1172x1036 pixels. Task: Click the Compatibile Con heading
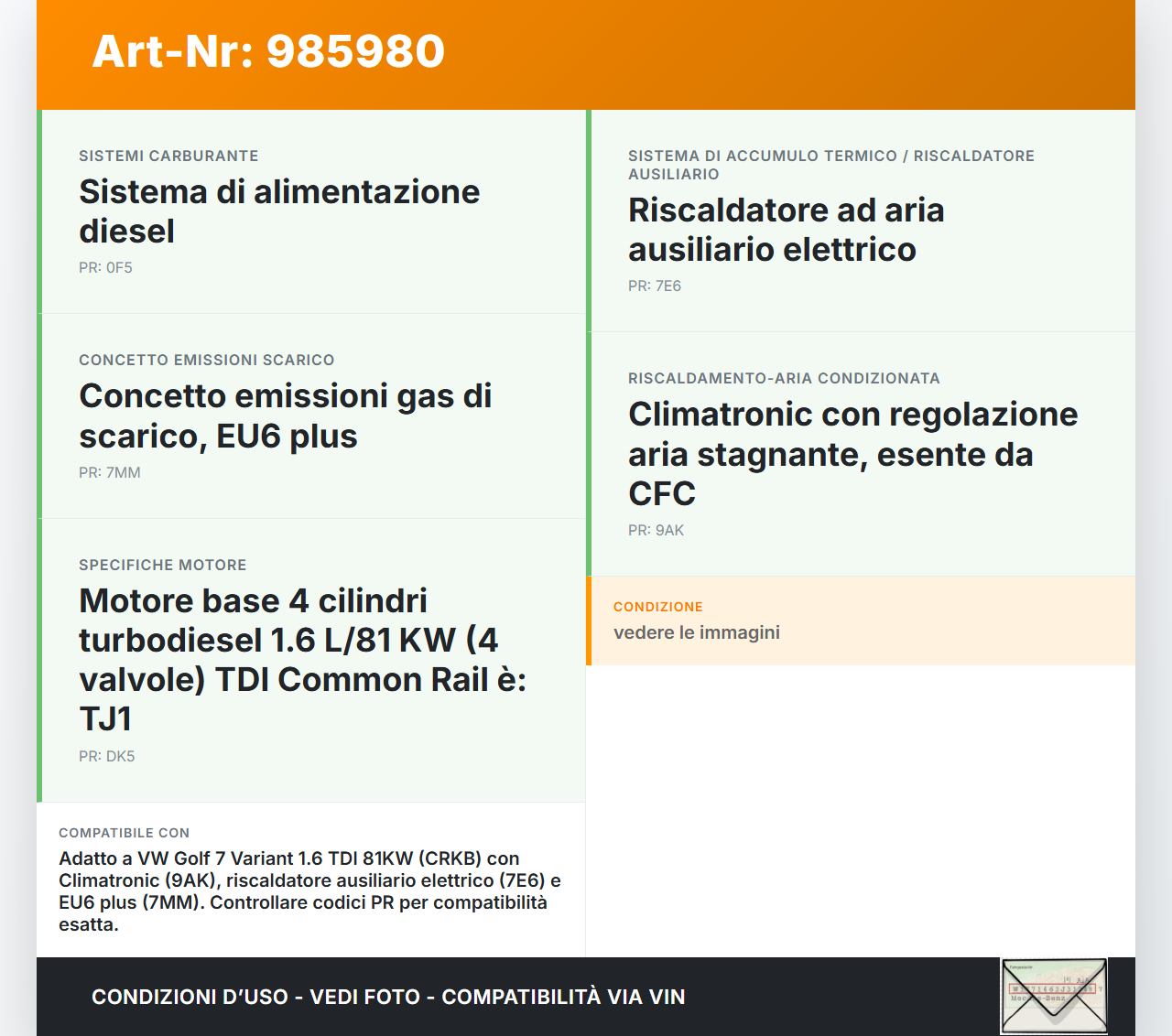pos(124,833)
